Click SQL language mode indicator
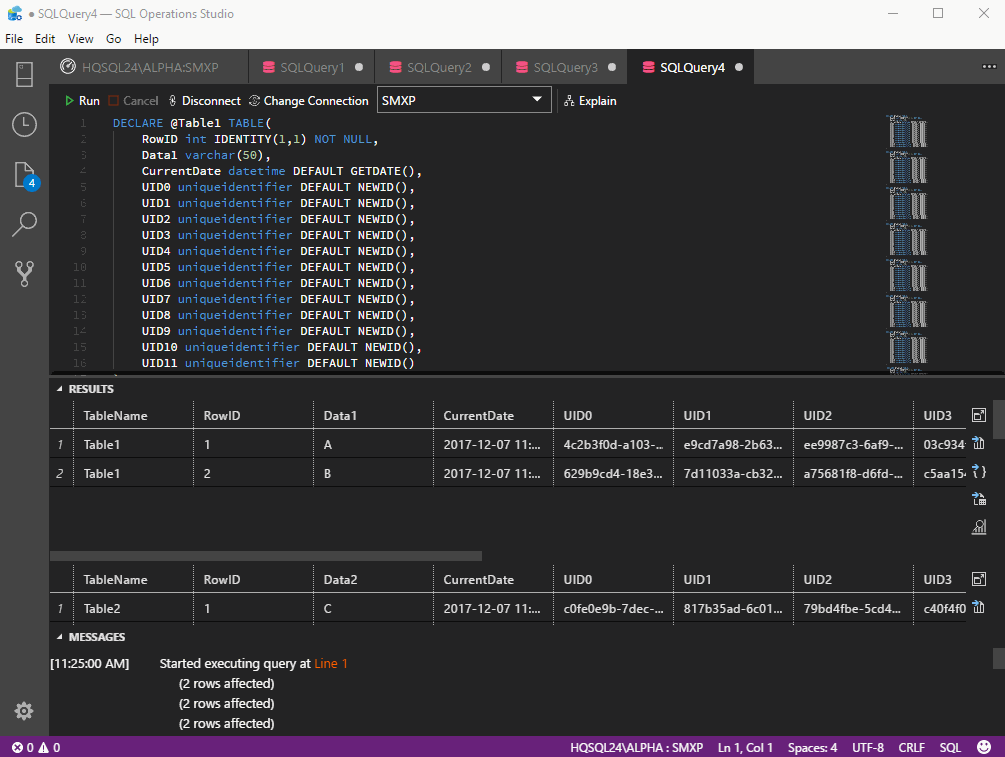Screen dimensions: 1005x757 (950, 747)
